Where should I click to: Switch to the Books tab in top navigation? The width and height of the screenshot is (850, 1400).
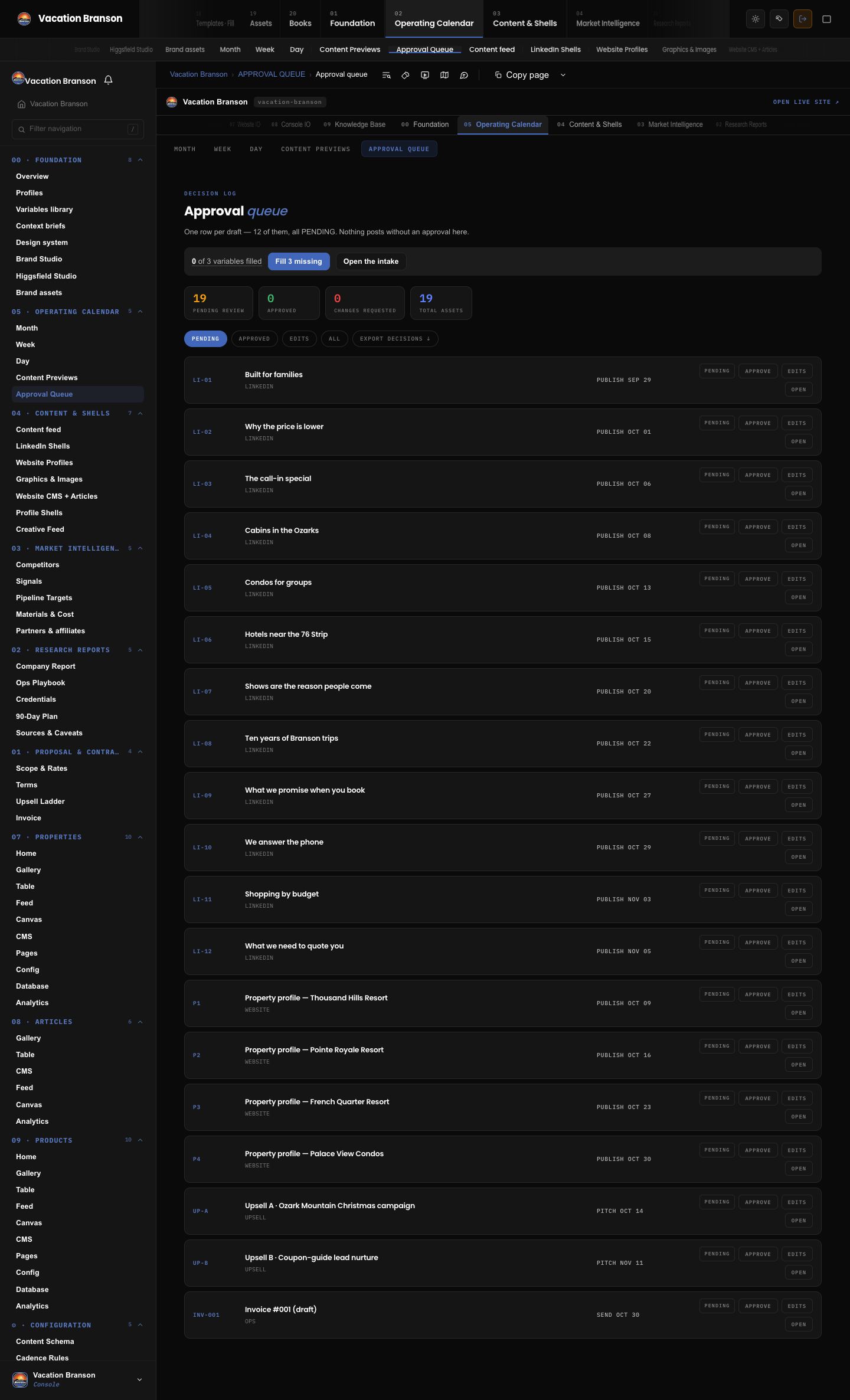pyautogui.click(x=300, y=19)
